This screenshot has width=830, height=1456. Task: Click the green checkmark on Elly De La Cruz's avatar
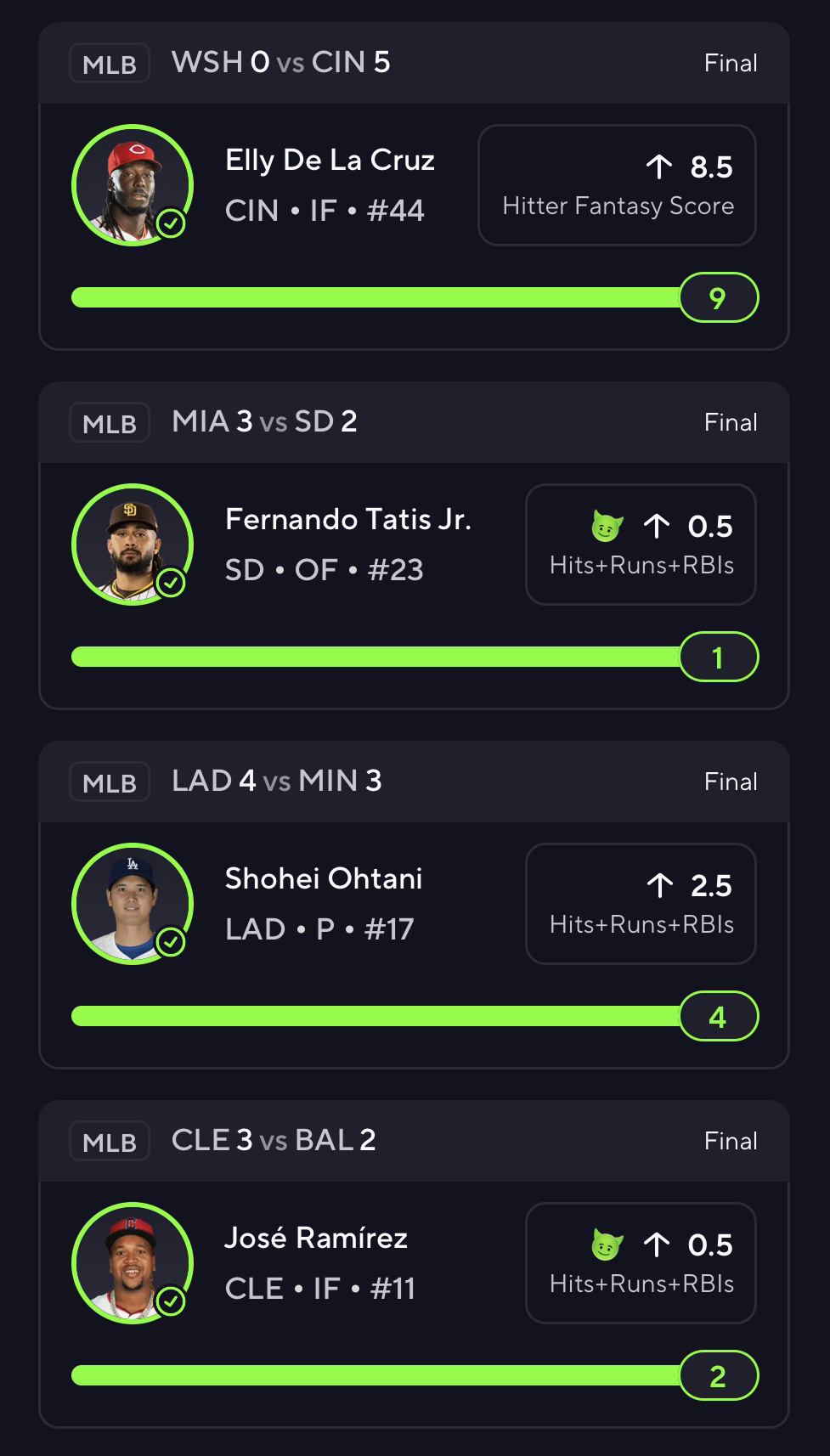[x=172, y=223]
